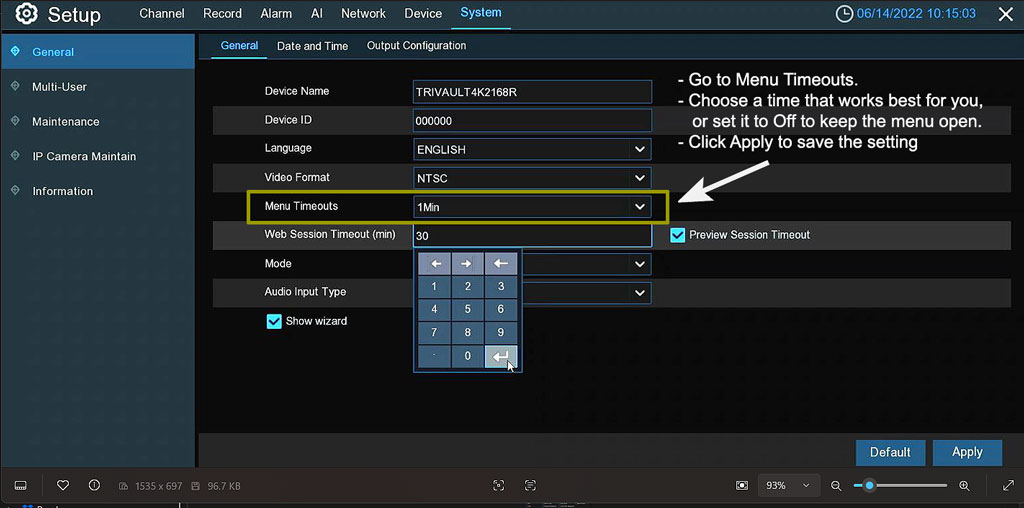Open the Alarm menu

pos(276,14)
